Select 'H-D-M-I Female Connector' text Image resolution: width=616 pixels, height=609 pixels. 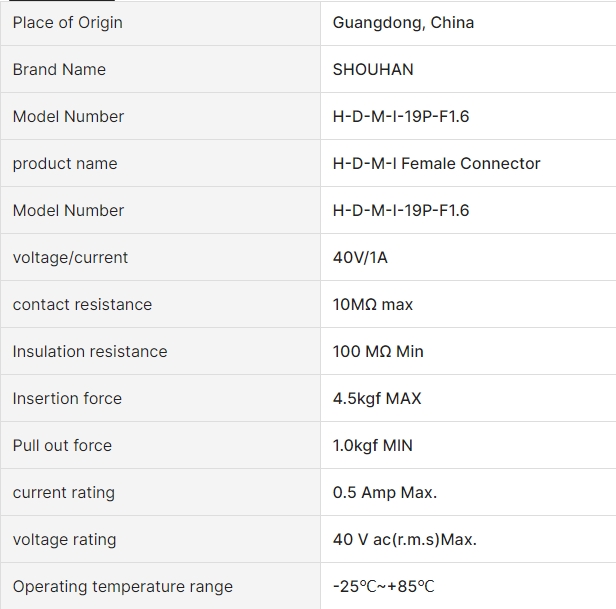coord(436,164)
